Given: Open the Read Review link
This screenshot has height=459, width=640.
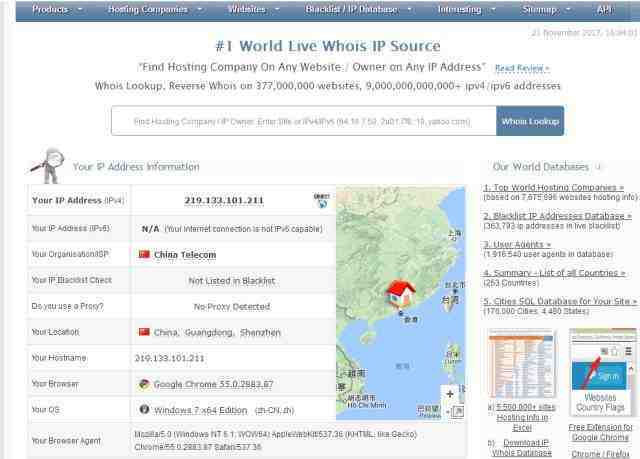Looking at the screenshot, I should pyautogui.click(x=522, y=68).
